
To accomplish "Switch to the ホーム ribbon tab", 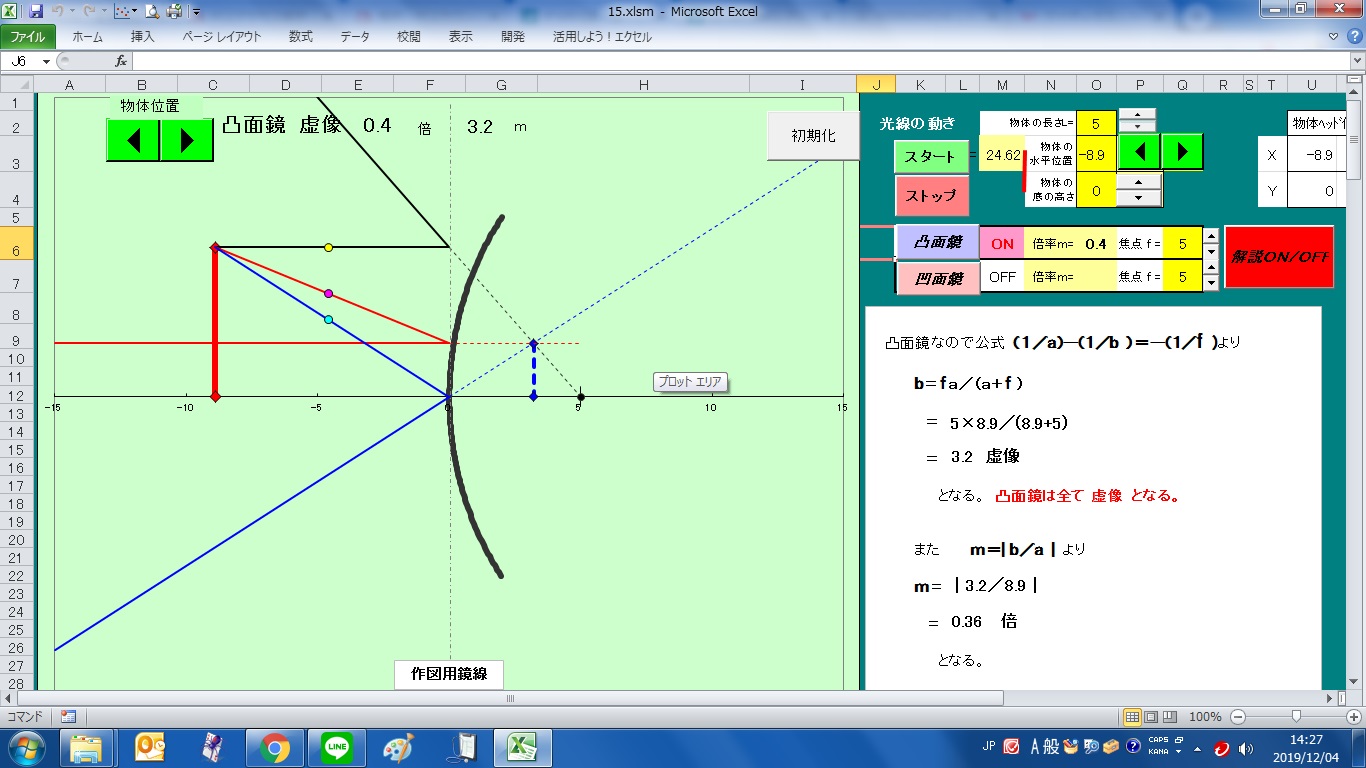I will point(87,36).
